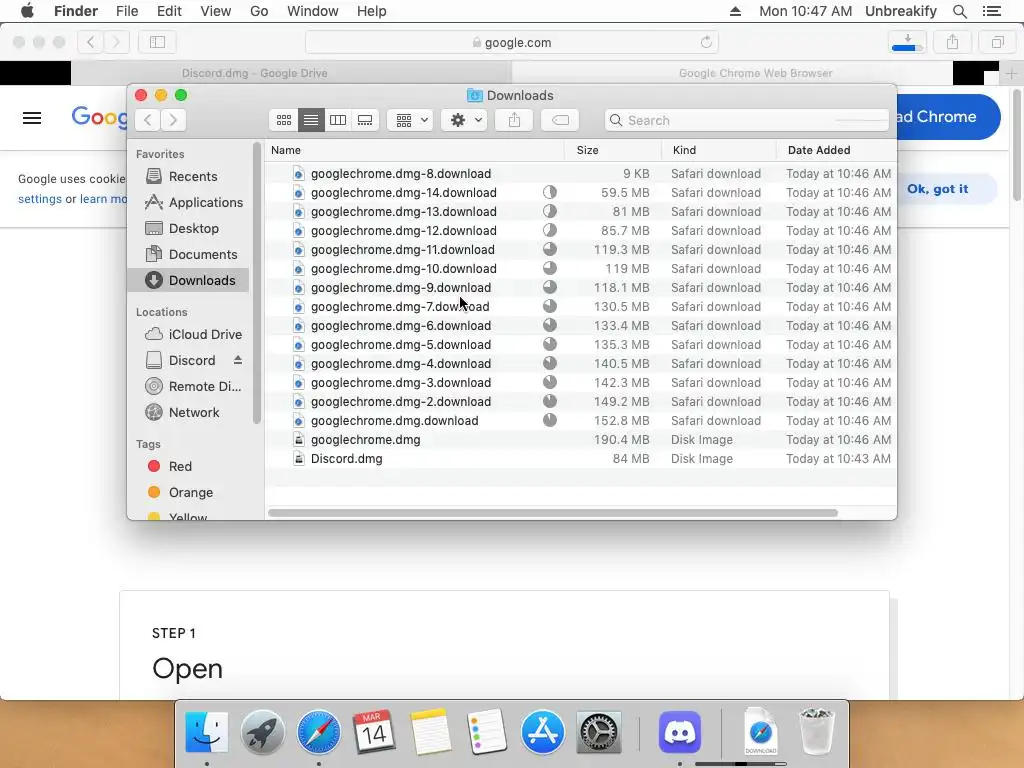Go forward in the Downloads Finder window

pos(173,120)
